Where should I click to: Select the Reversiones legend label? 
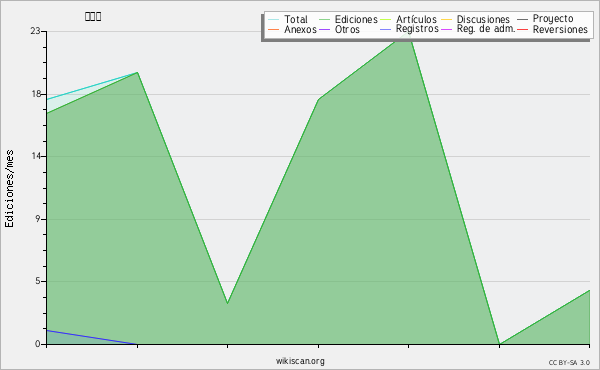click(x=560, y=29)
